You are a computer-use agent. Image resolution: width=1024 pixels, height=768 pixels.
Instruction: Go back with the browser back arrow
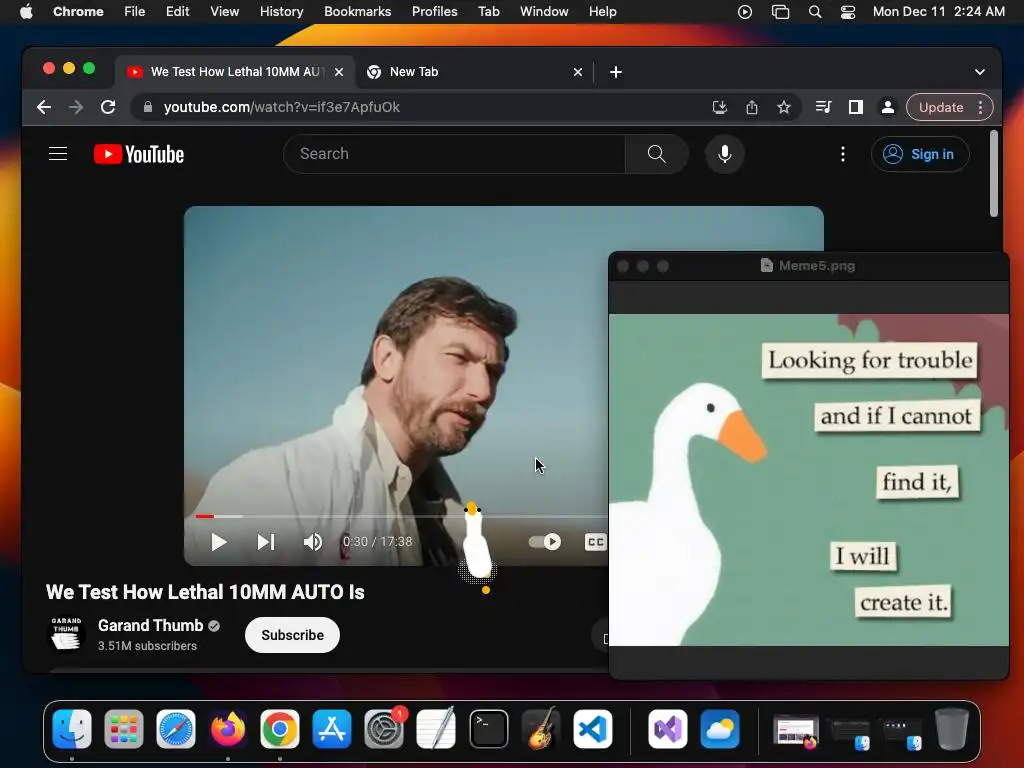(x=44, y=107)
